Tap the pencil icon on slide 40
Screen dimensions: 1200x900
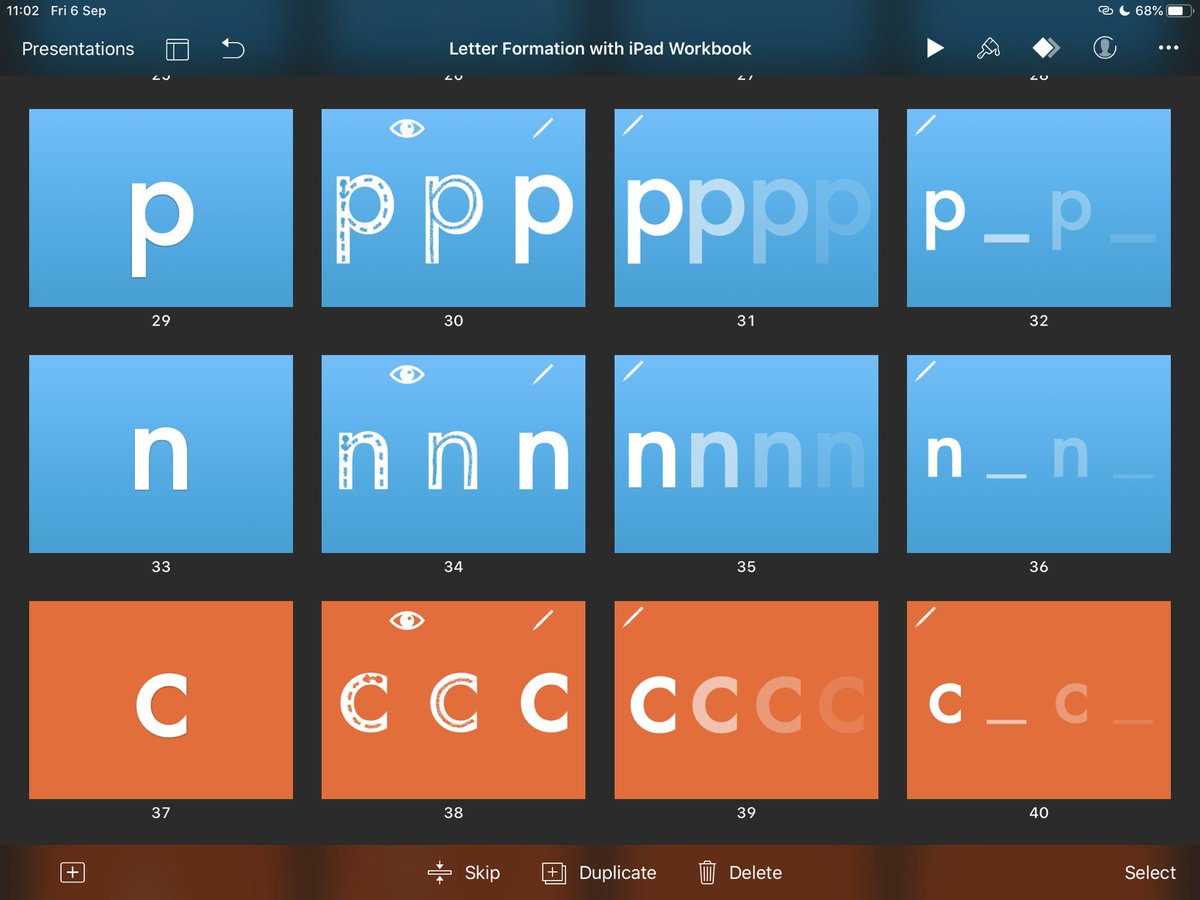(x=926, y=616)
